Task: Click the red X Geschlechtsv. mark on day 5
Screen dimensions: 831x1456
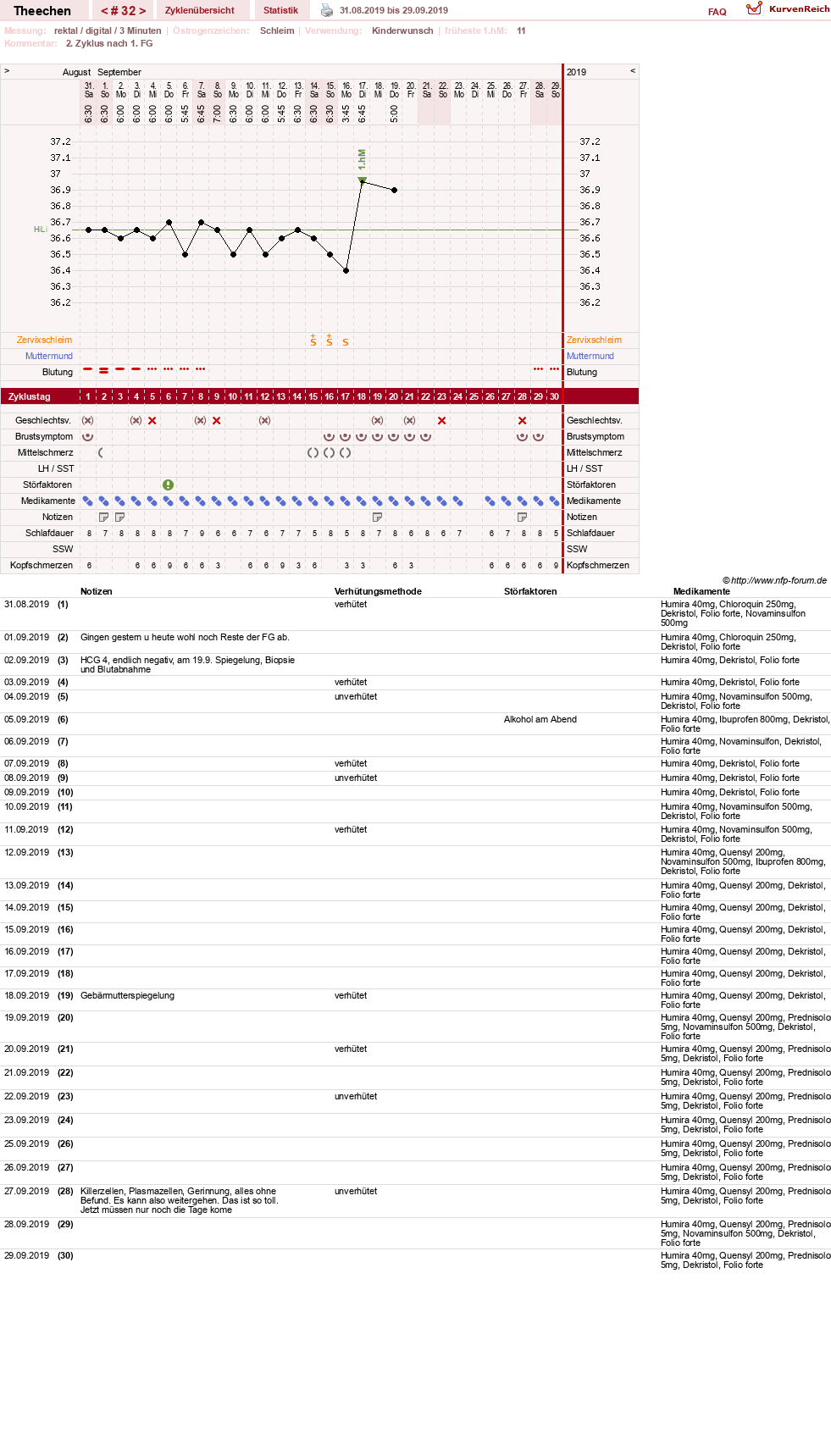Action: coord(152,420)
